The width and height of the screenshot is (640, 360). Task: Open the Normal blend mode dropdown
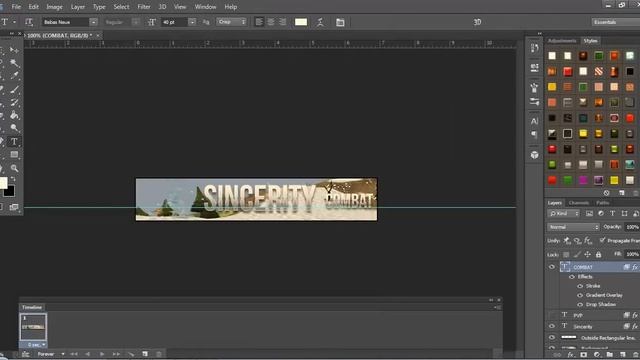pyautogui.click(x=573, y=227)
